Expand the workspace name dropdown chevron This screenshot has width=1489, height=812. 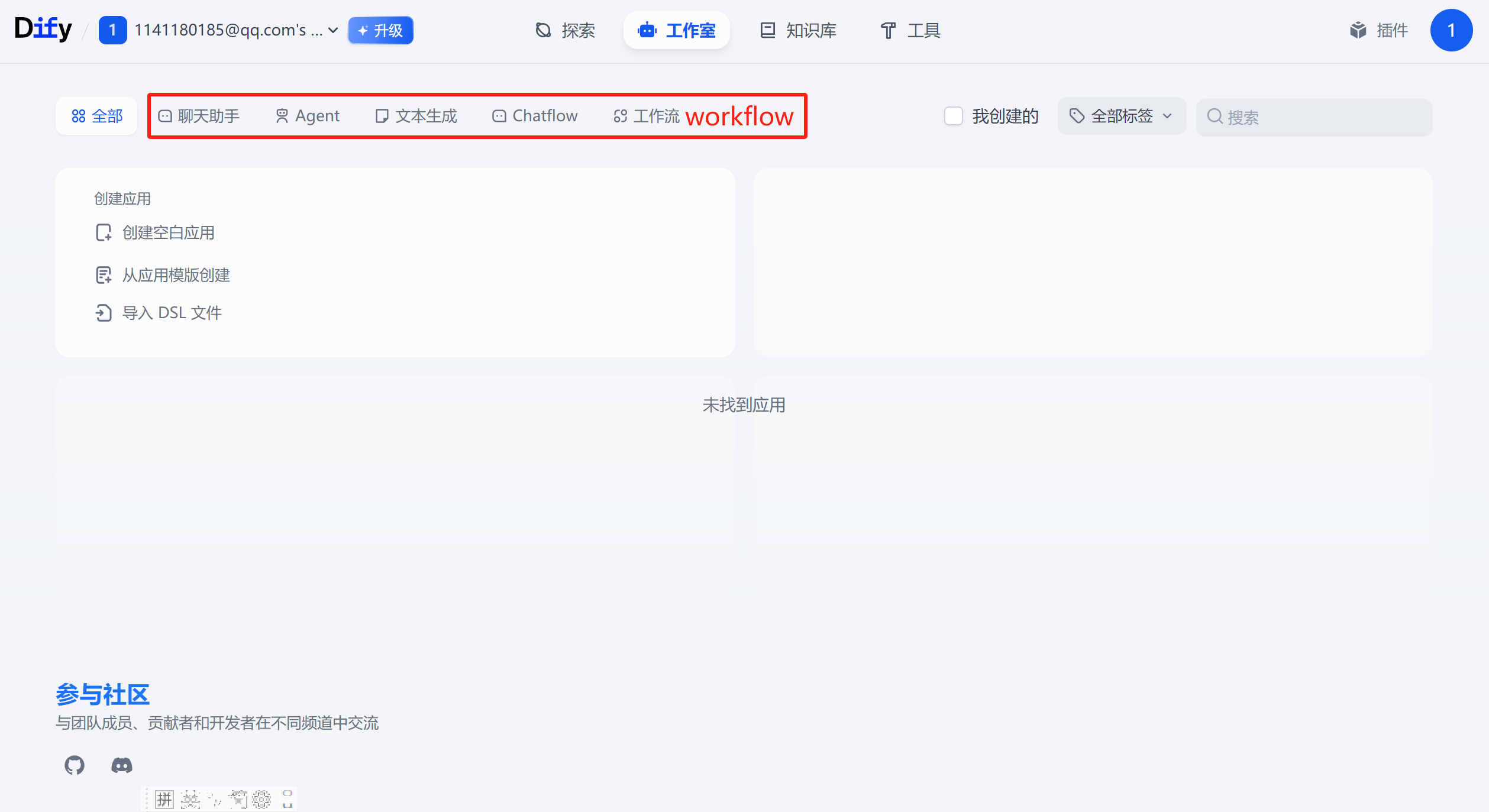click(333, 30)
